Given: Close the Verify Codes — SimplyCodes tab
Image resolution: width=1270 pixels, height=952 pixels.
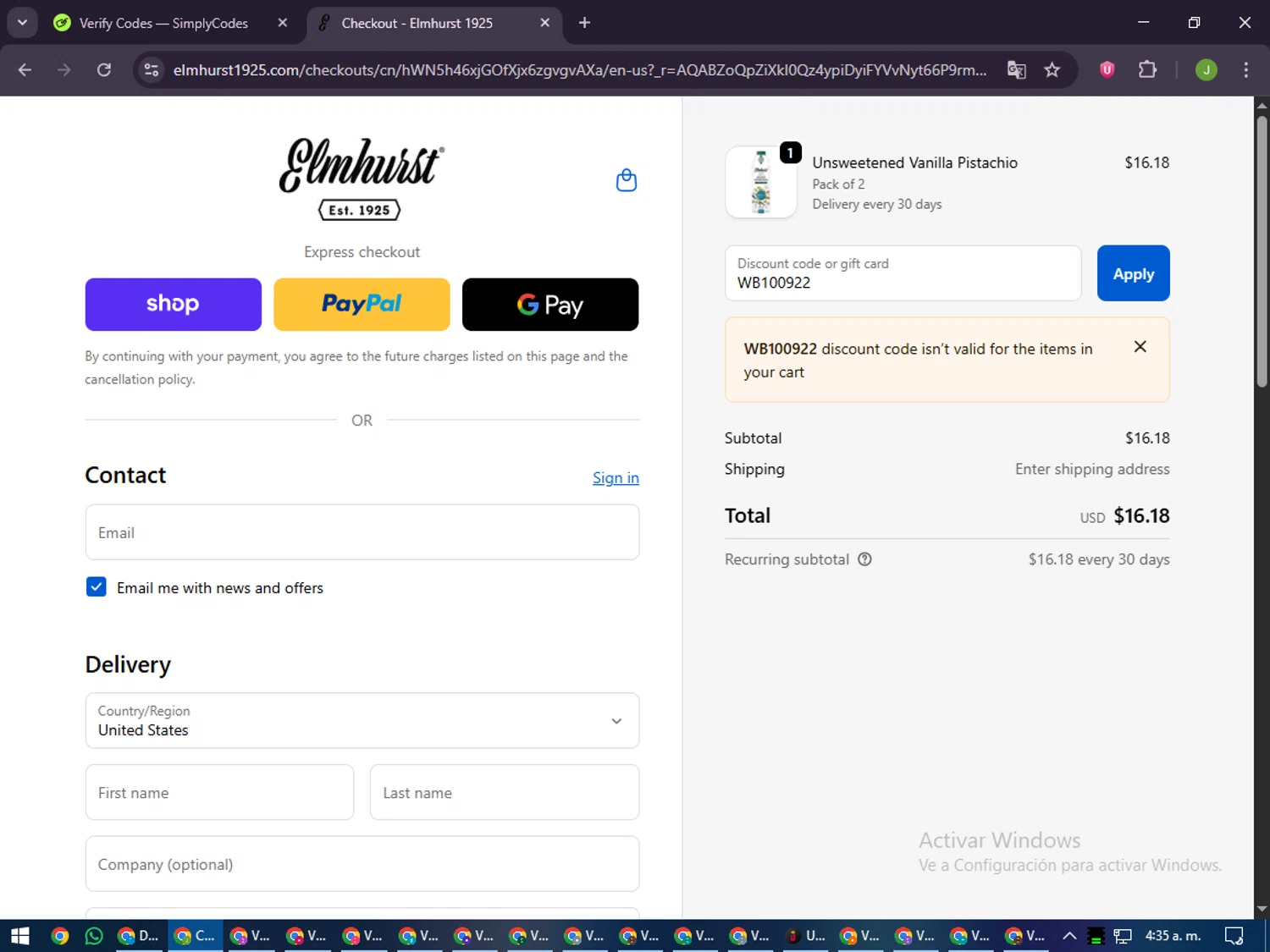Looking at the screenshot, I should pos(283,23).
